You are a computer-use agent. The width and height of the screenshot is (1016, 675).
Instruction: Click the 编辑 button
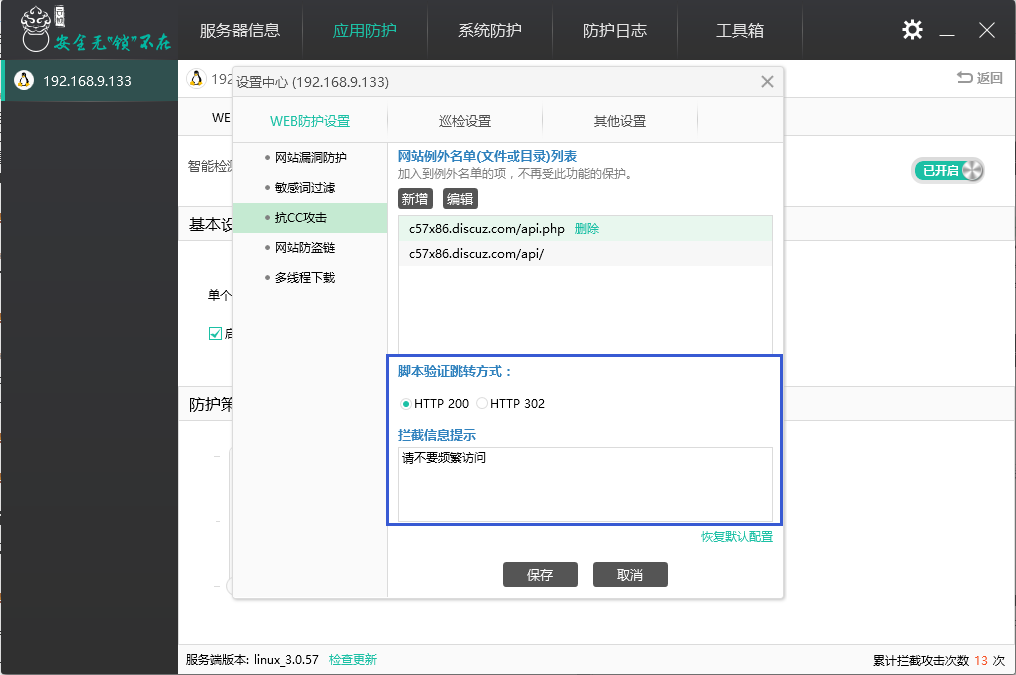click(x=460, y=199)
